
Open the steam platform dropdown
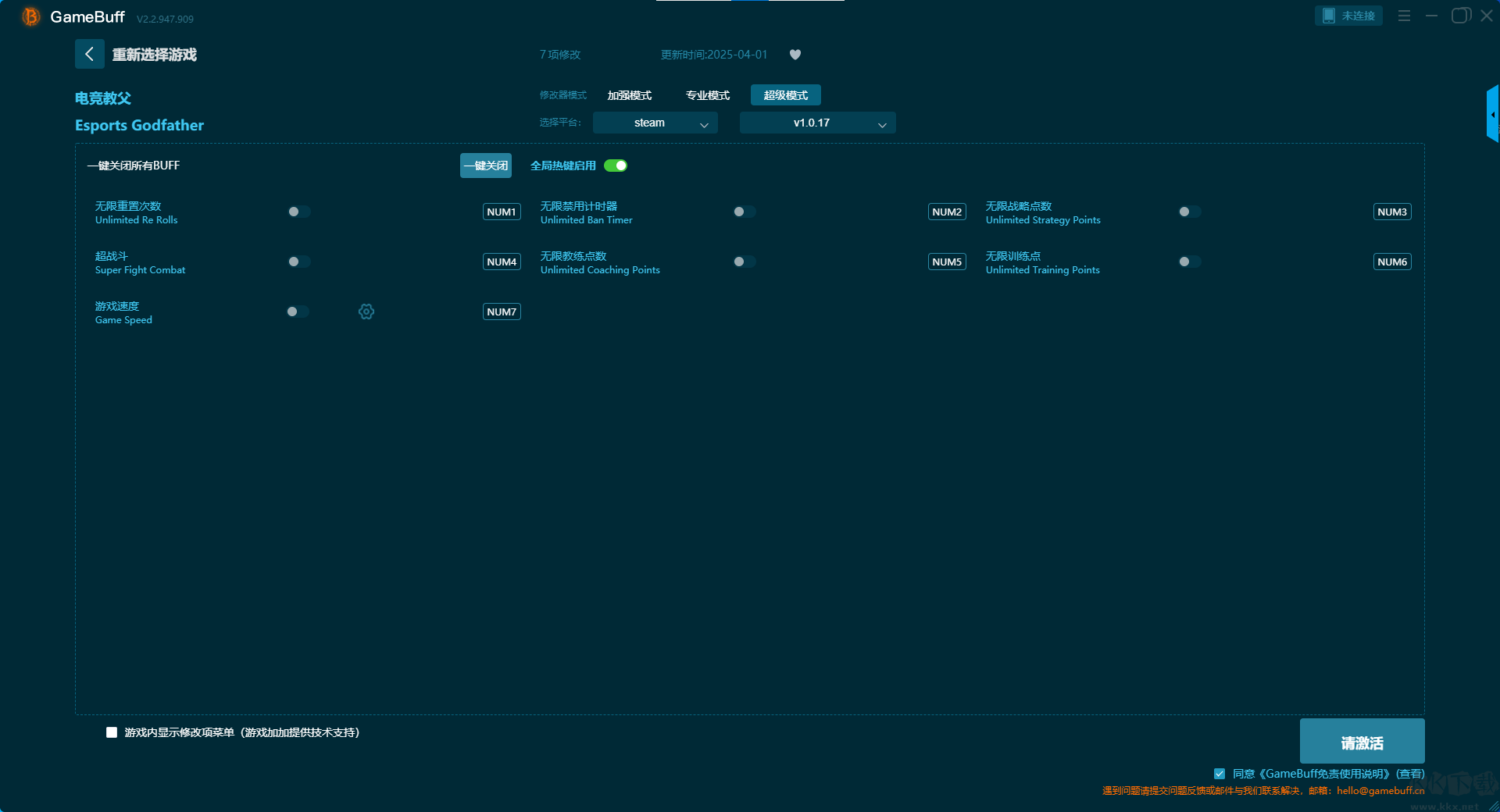tap(655, 123)
